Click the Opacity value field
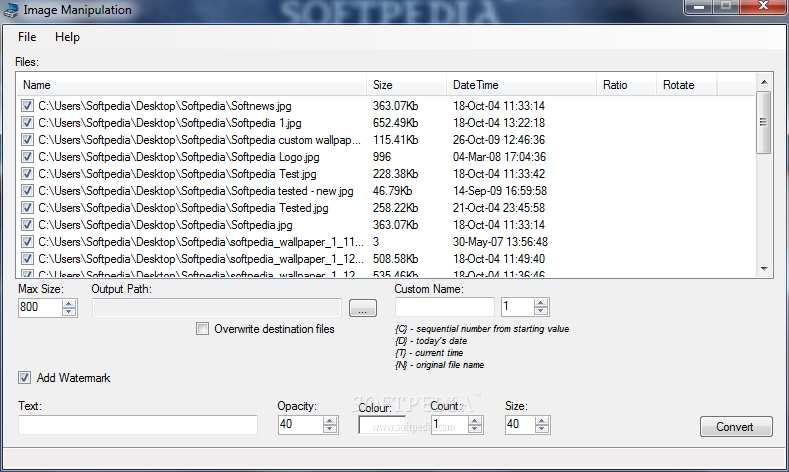The height and width of the screenshot is (472, 789). coord(301,425)
